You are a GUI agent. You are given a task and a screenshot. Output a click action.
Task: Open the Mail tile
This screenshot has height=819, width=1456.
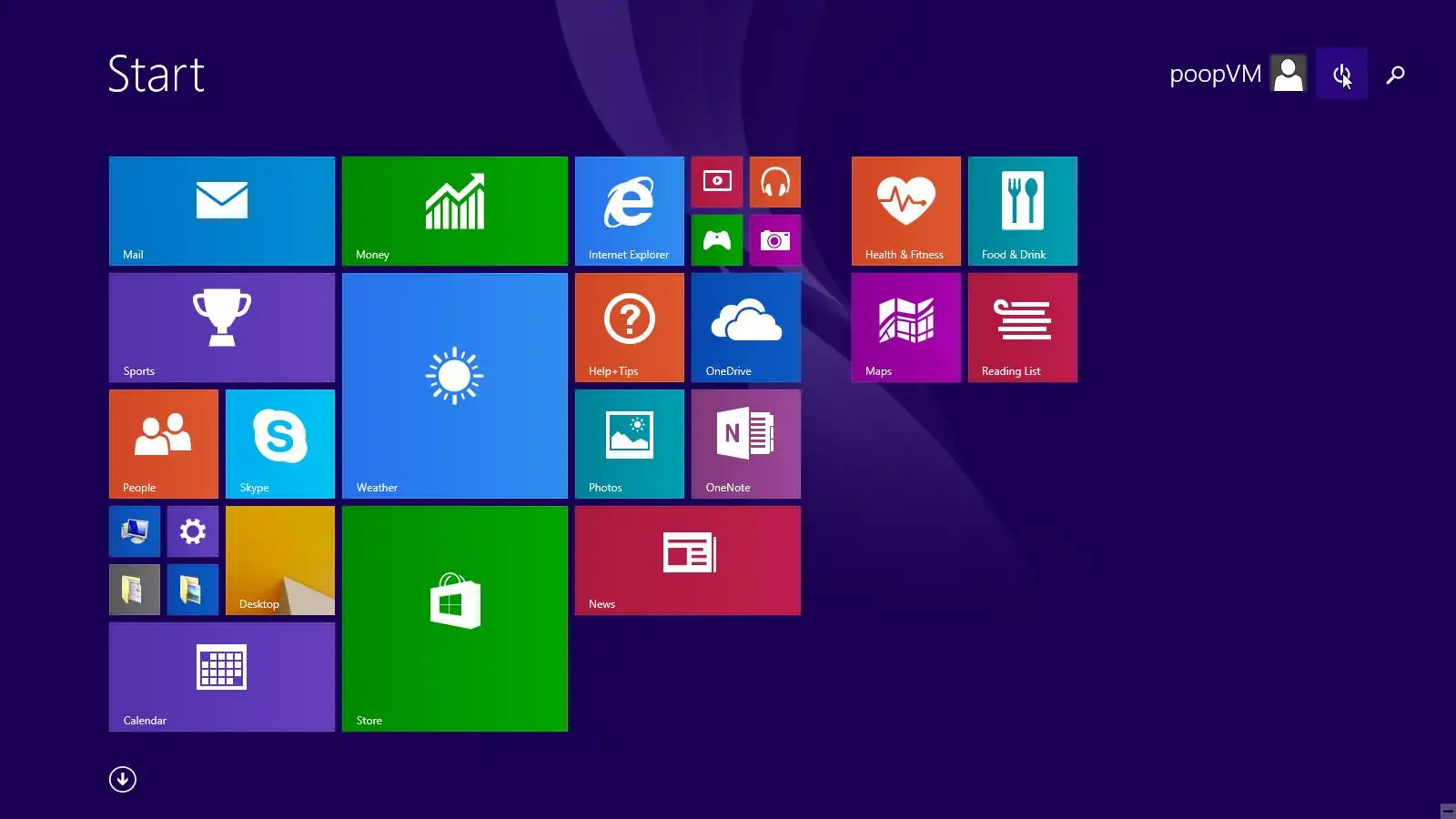tap(222, 211)
